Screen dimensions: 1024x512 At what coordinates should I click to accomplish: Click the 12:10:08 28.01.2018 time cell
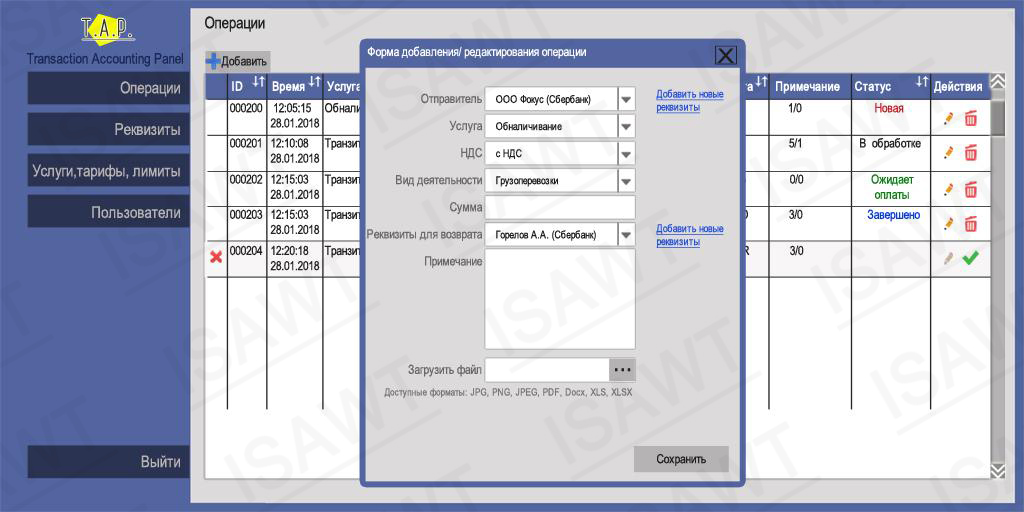pos(295,151)
